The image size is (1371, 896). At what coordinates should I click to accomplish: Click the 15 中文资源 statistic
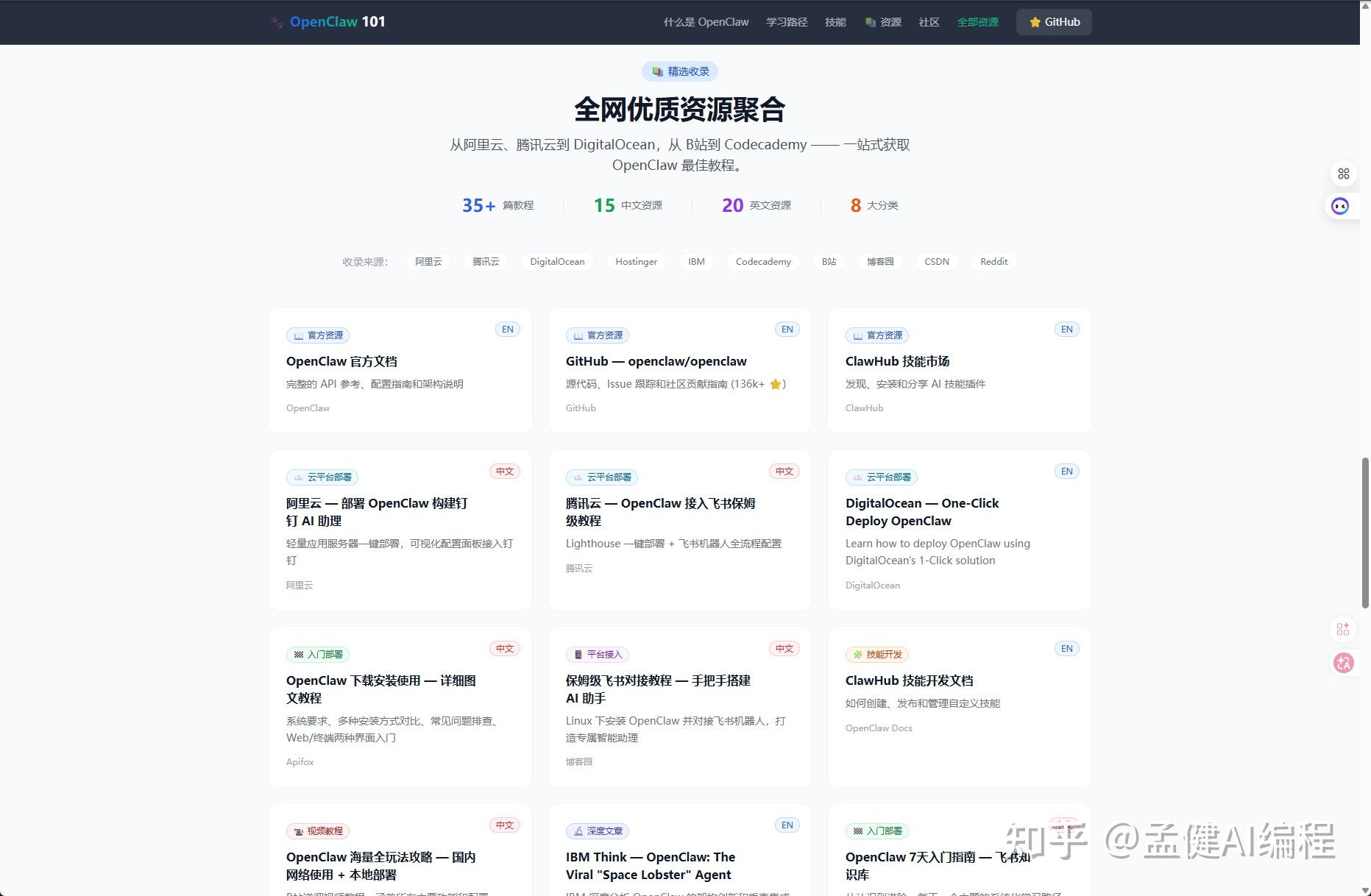[628, 205]
